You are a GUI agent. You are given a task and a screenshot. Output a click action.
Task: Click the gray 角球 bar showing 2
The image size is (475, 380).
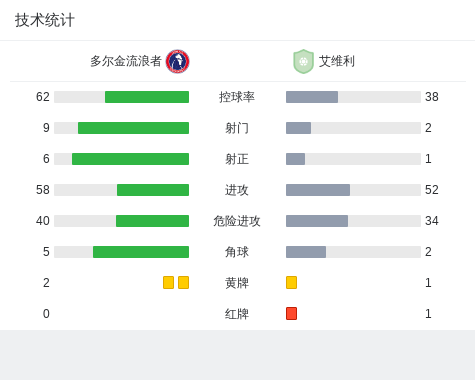pyautogui.click(x=306, y=252)
